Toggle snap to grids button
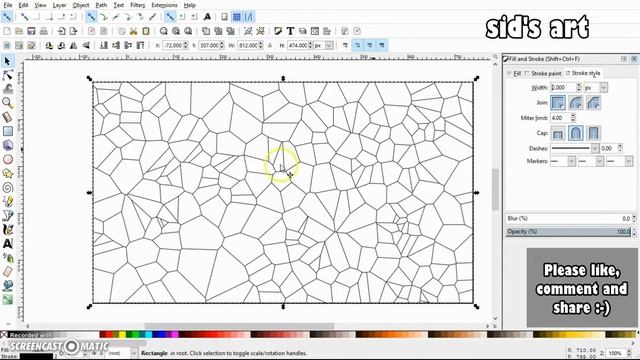 (x=236, y=17)
